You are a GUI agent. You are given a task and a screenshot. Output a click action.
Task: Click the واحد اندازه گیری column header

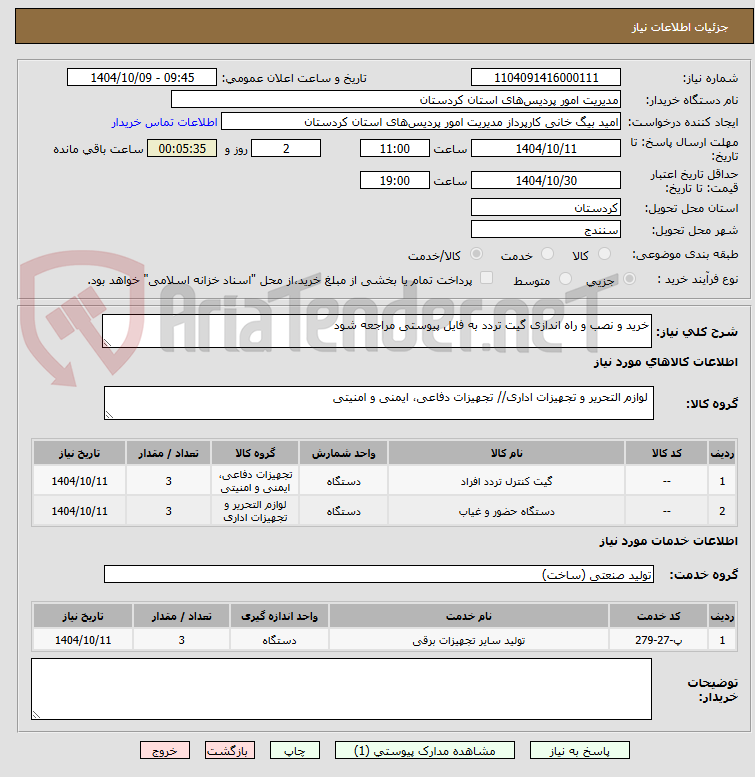(279, 616)
